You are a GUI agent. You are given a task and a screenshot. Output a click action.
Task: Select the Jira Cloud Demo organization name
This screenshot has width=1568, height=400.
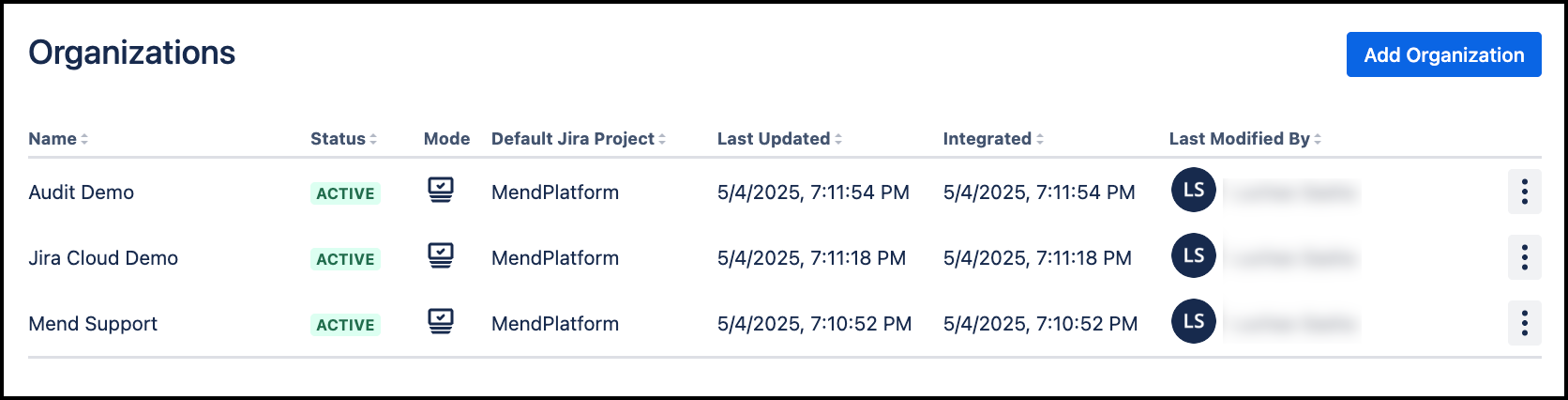tap(103, 258)
